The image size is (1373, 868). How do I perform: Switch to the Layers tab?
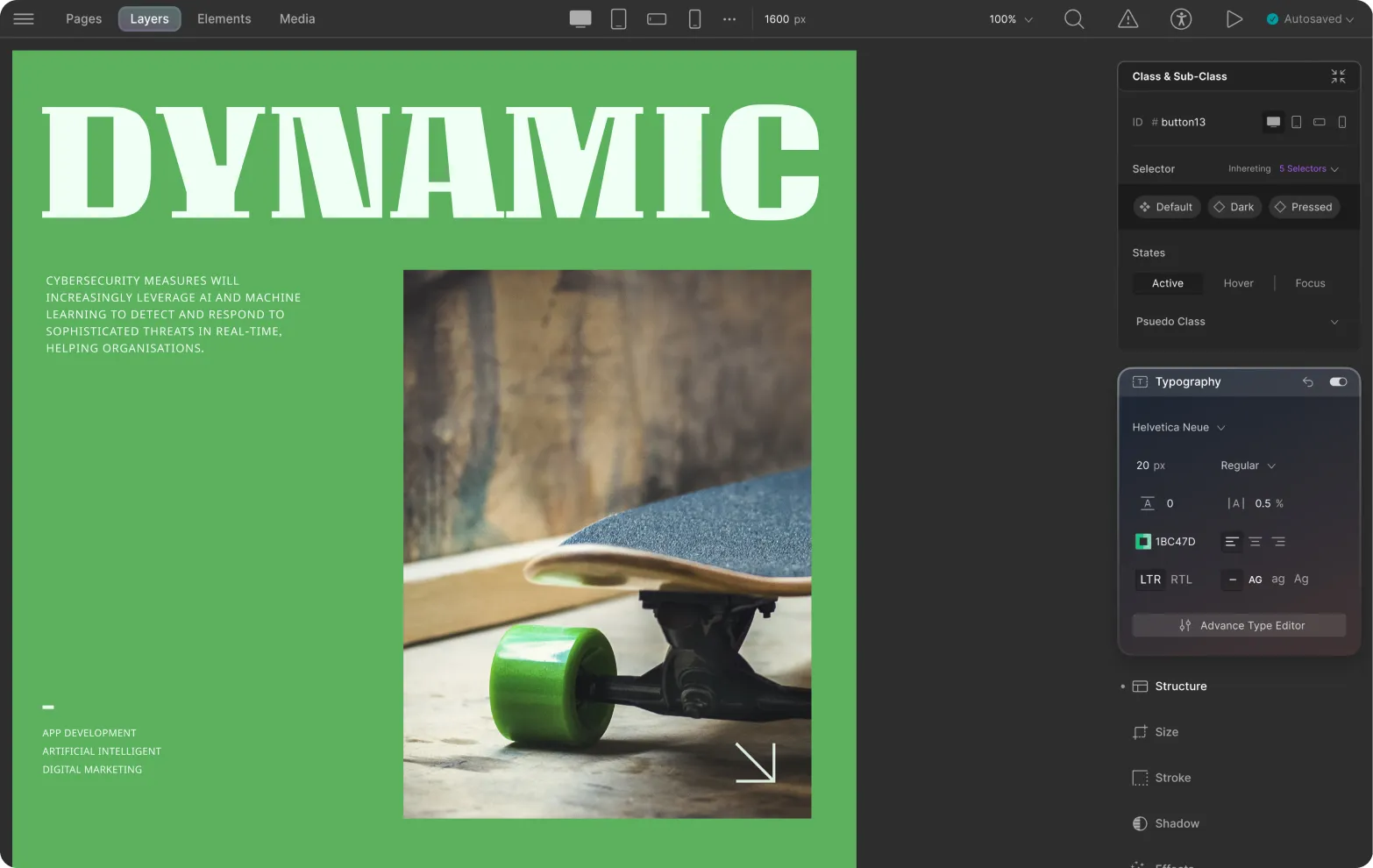coord(149,18)
